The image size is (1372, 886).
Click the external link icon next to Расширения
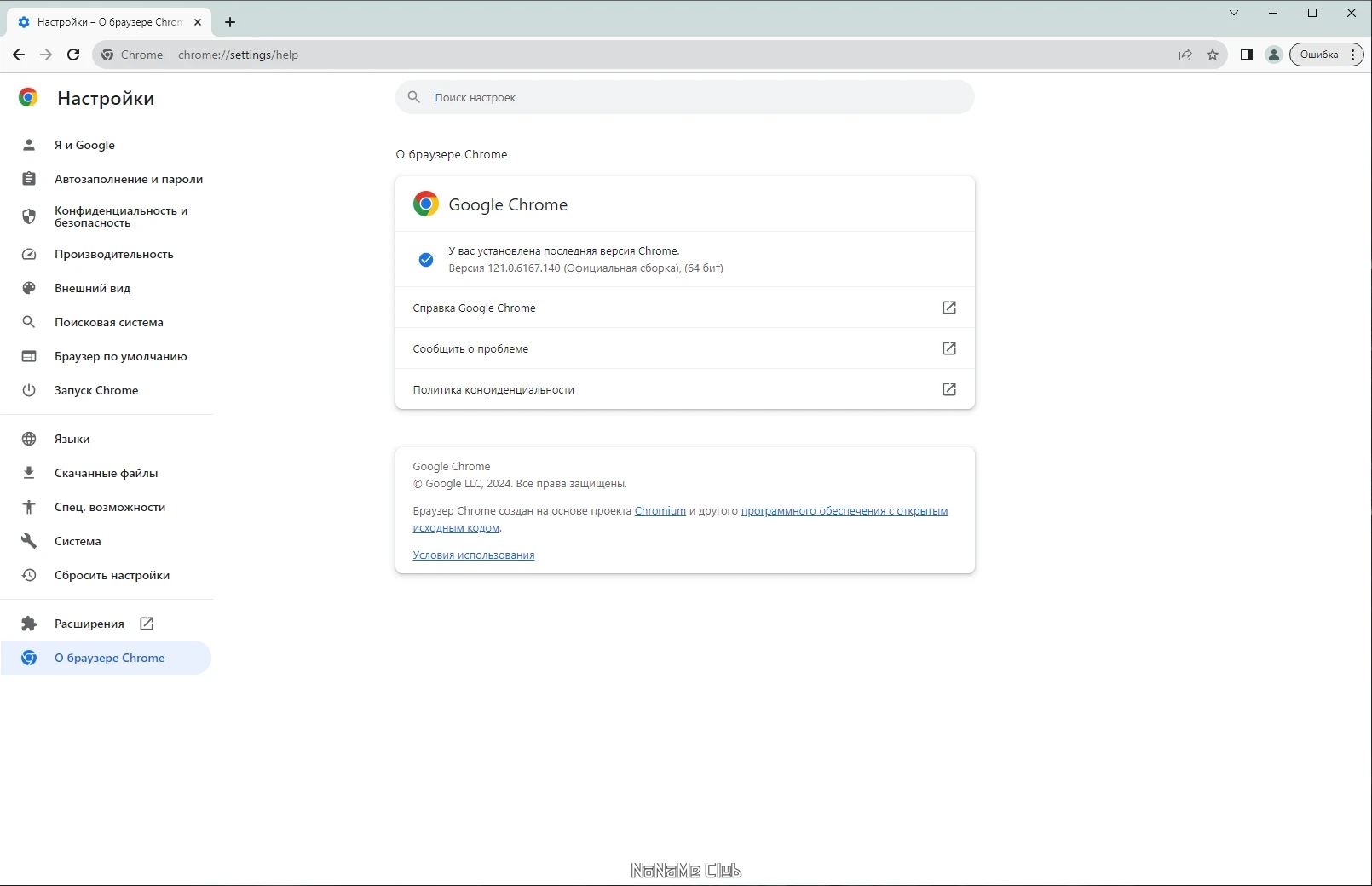coord(147,624)
